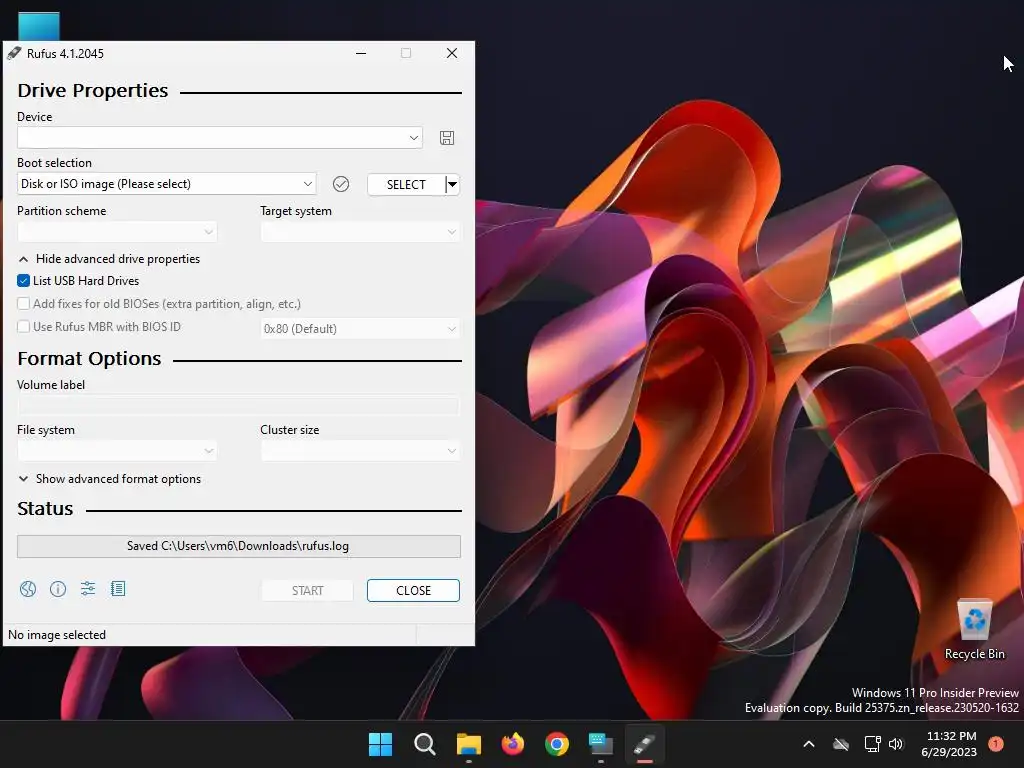
Task: Open the Boot selection dropdown
Action: (x=167, y=184)
